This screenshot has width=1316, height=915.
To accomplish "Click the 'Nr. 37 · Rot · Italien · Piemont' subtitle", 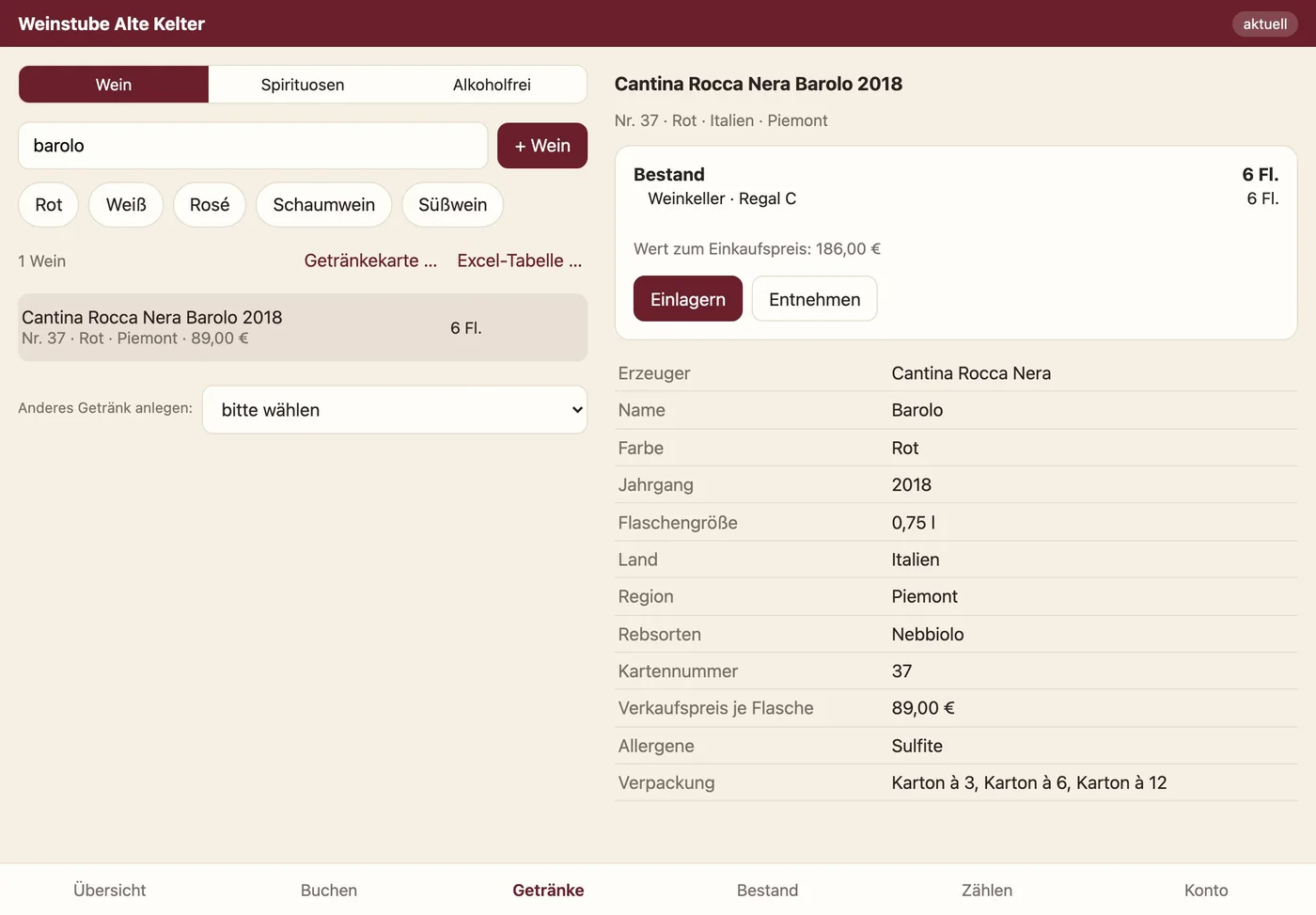I will (x=721, y=120).
